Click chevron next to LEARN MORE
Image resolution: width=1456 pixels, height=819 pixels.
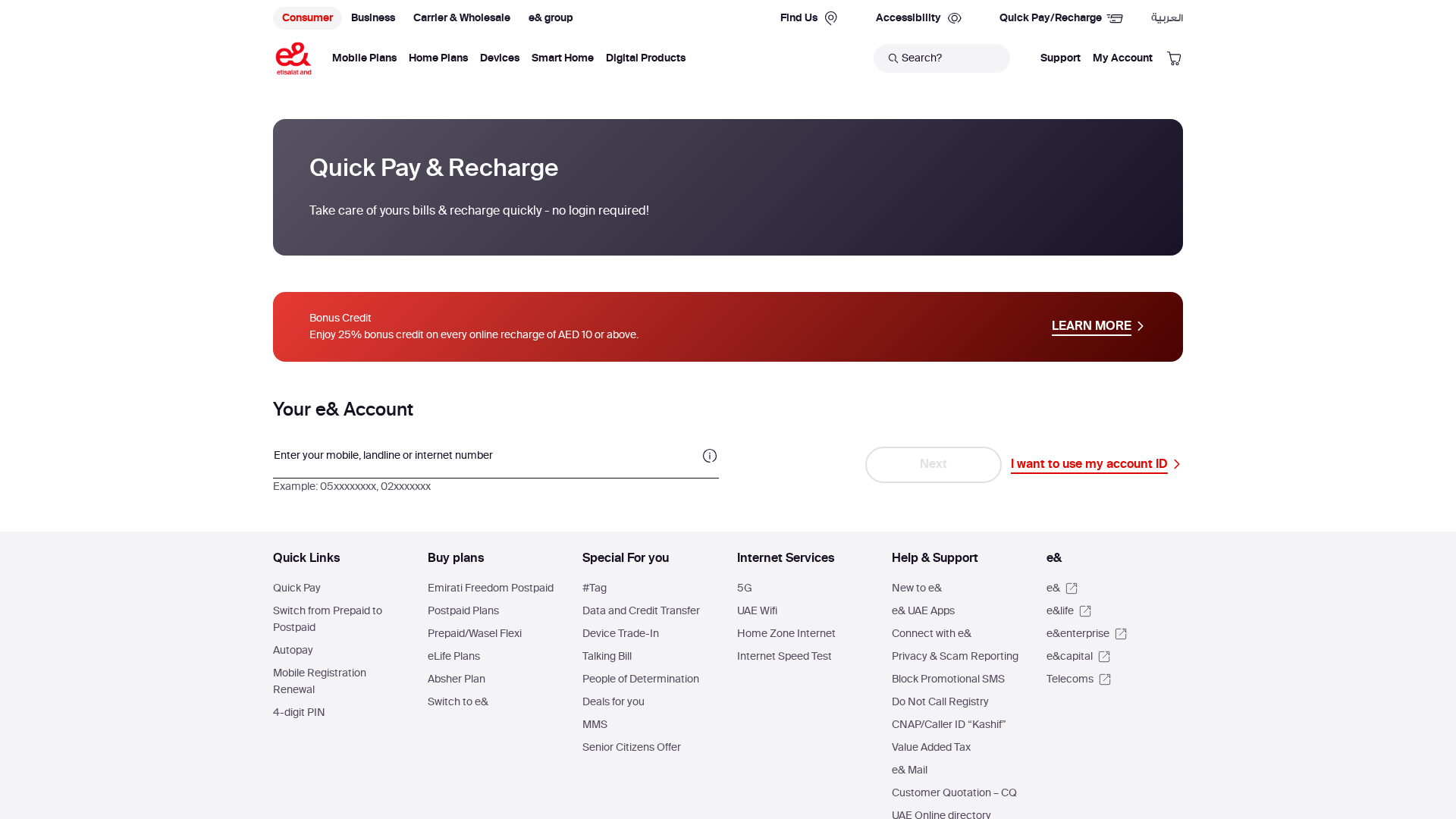coord(1140,326)
